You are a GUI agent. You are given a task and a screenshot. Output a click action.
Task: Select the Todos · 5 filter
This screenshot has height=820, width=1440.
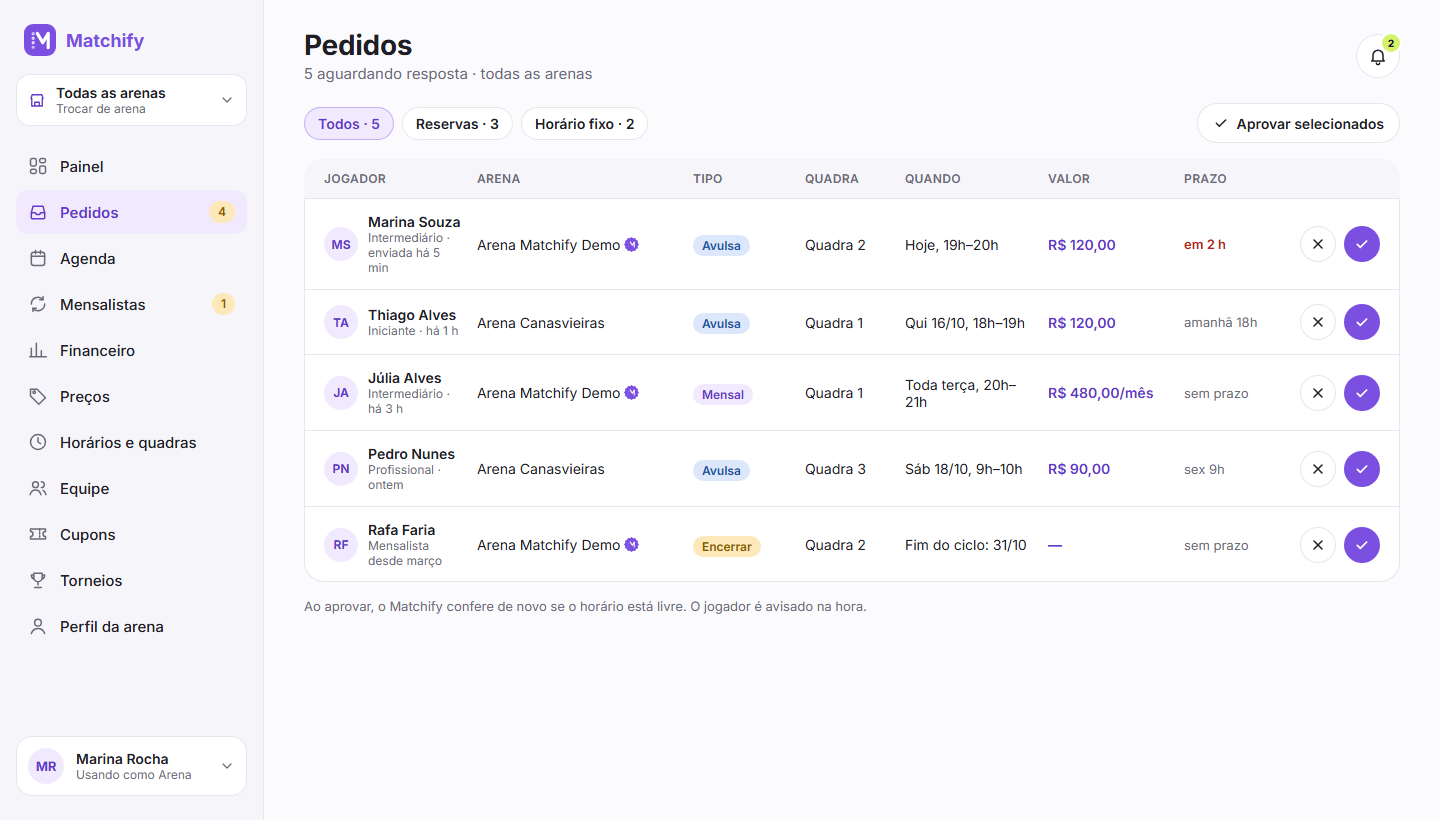click(349, 124)
